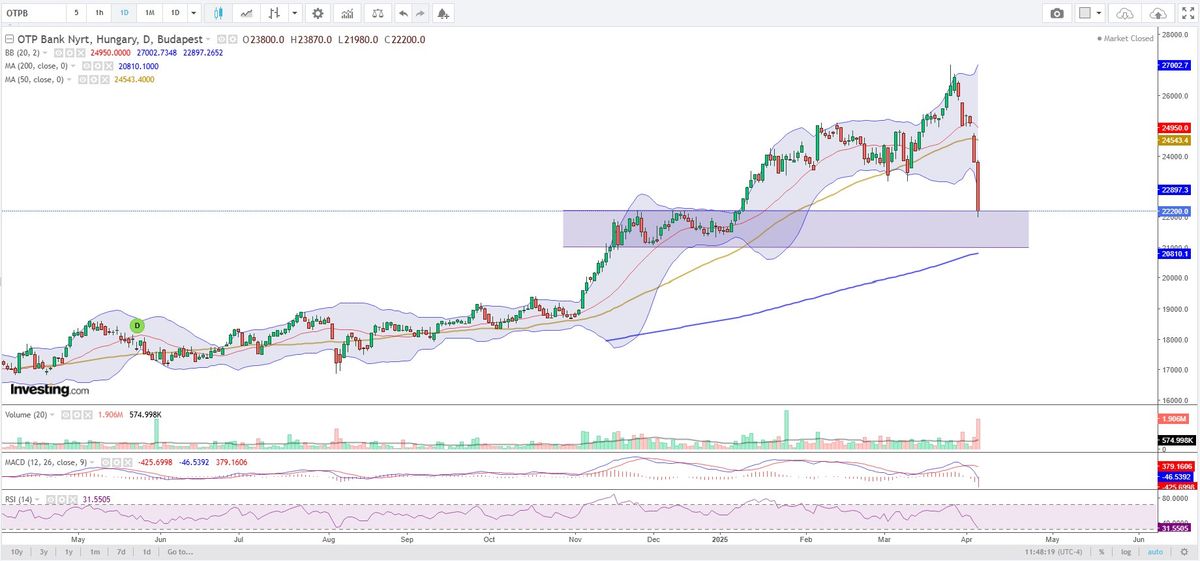Open MACD indicator format settings
This screenshot has height=561, width=1200.
pos(116,462)
